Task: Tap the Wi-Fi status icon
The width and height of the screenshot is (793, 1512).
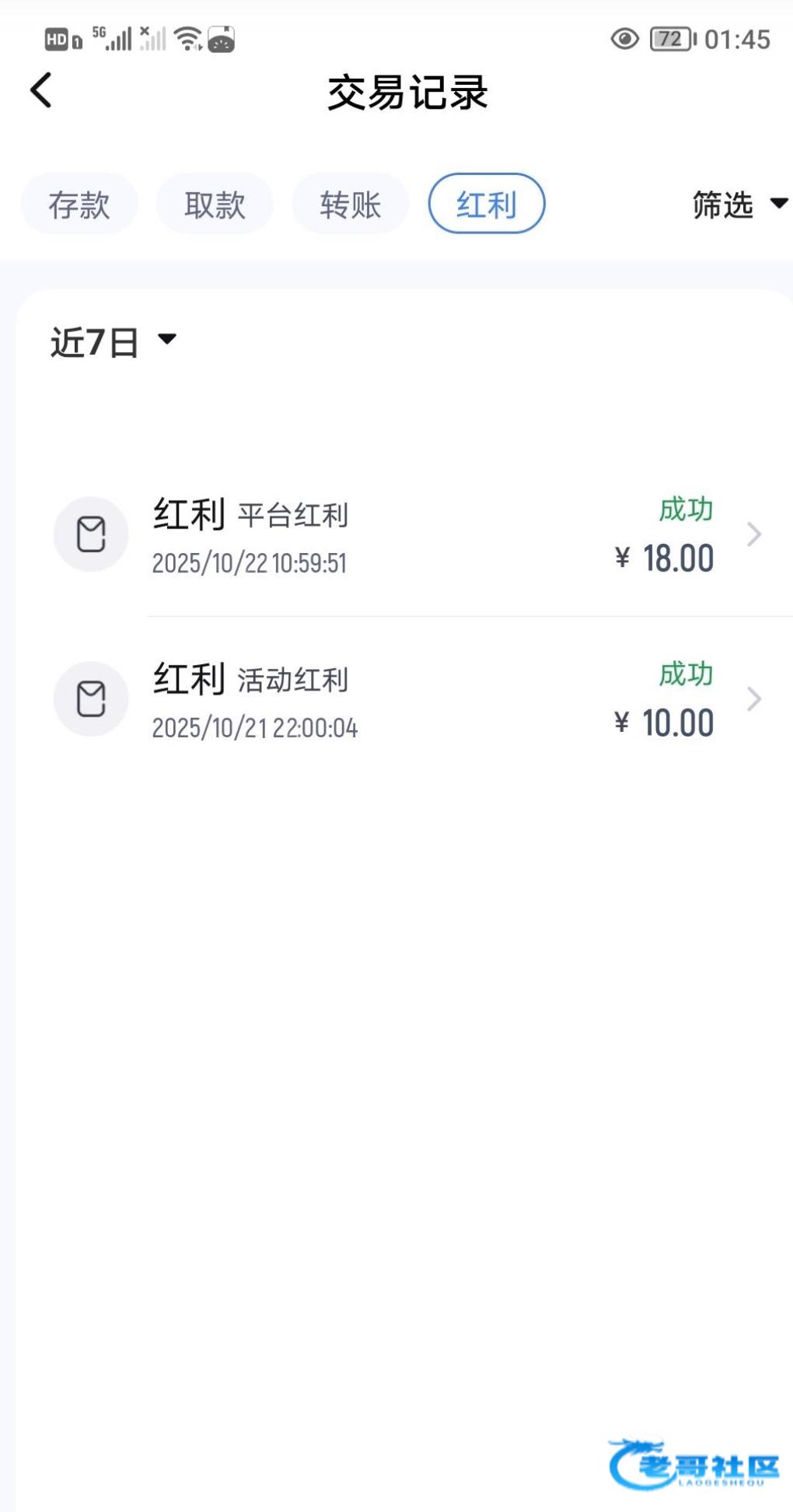Action: [x=188, y=38]
